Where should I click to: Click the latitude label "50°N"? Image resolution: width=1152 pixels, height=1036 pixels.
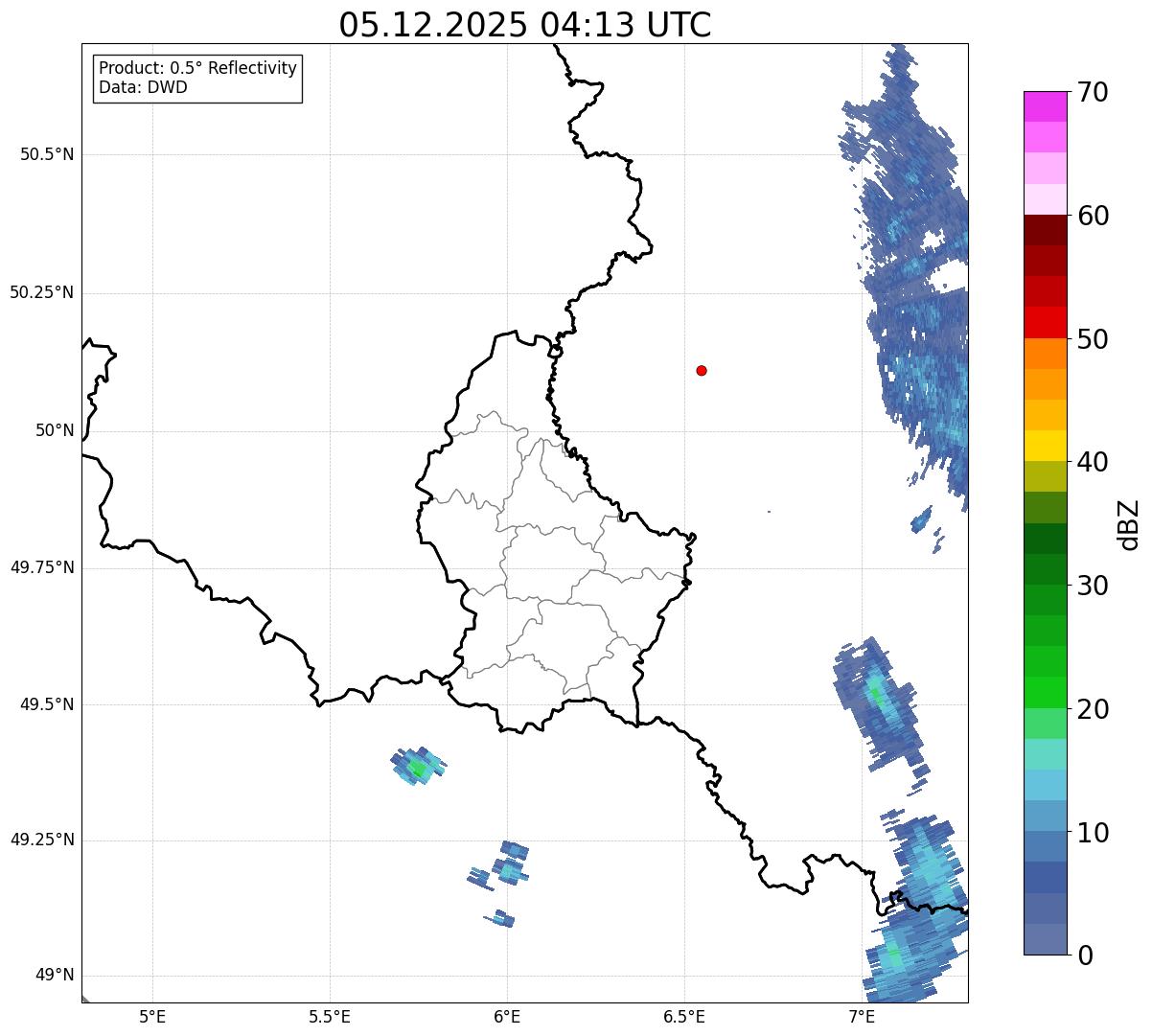click(55, 430)
